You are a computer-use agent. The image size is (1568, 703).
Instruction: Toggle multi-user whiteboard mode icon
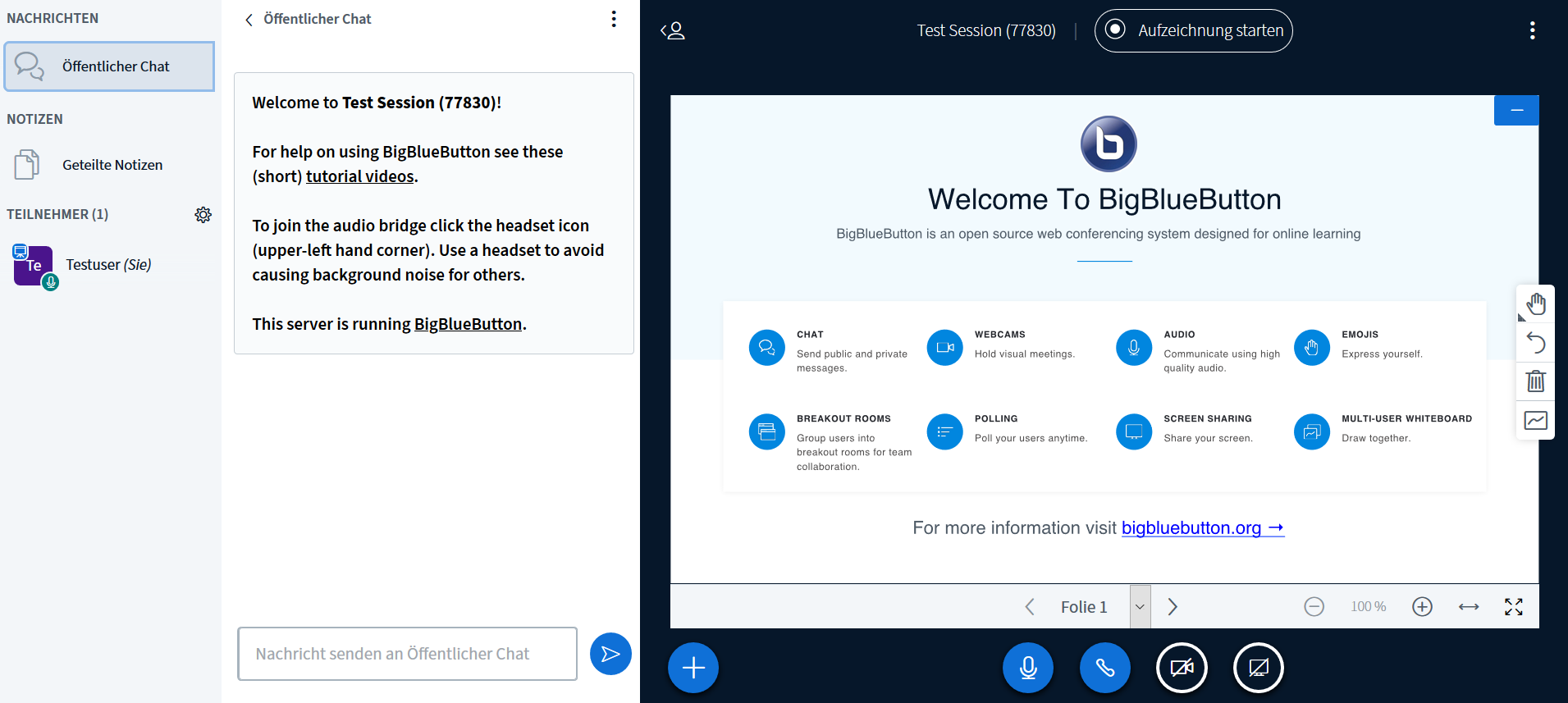point(1535,420)
